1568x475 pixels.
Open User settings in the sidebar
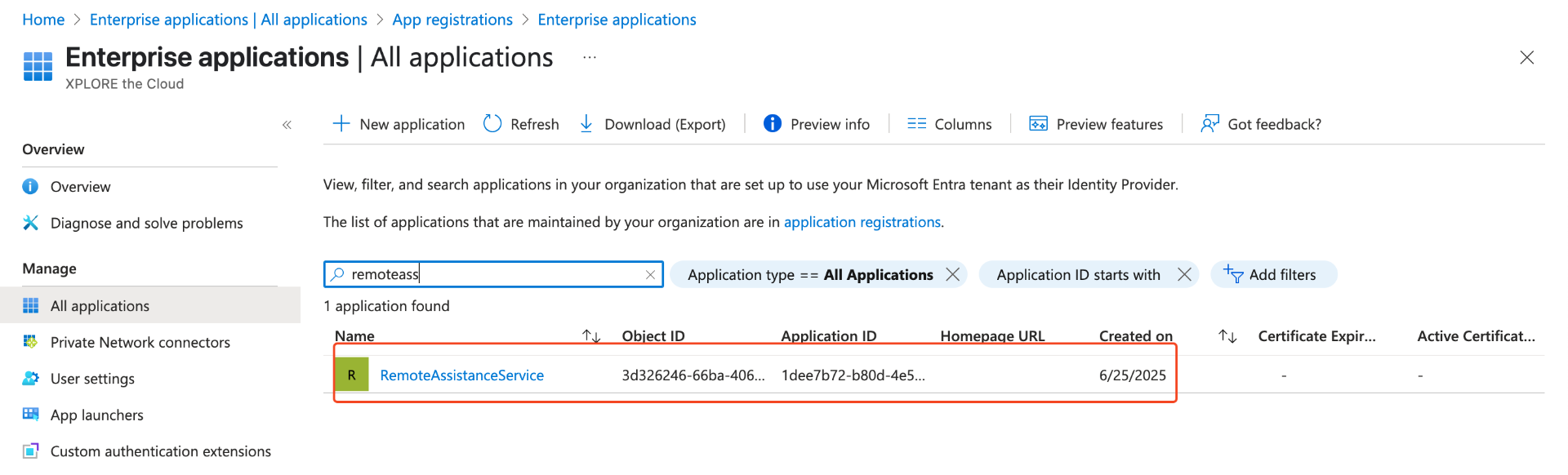tap(92, 379)
